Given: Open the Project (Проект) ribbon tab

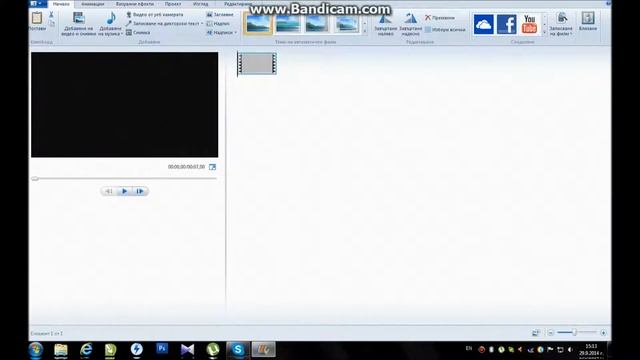Looking at the screenshot, I should tap(173, 4).
